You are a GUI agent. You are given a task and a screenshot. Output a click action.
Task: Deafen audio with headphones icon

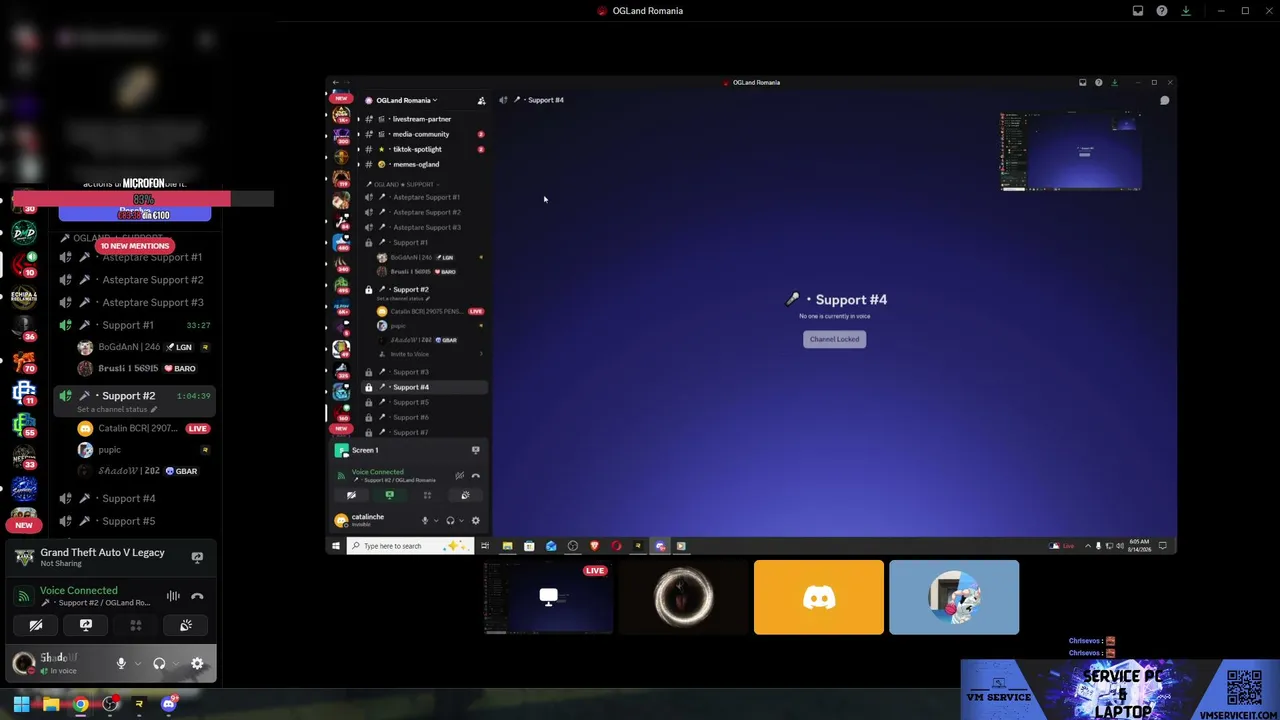pos(159,663)
